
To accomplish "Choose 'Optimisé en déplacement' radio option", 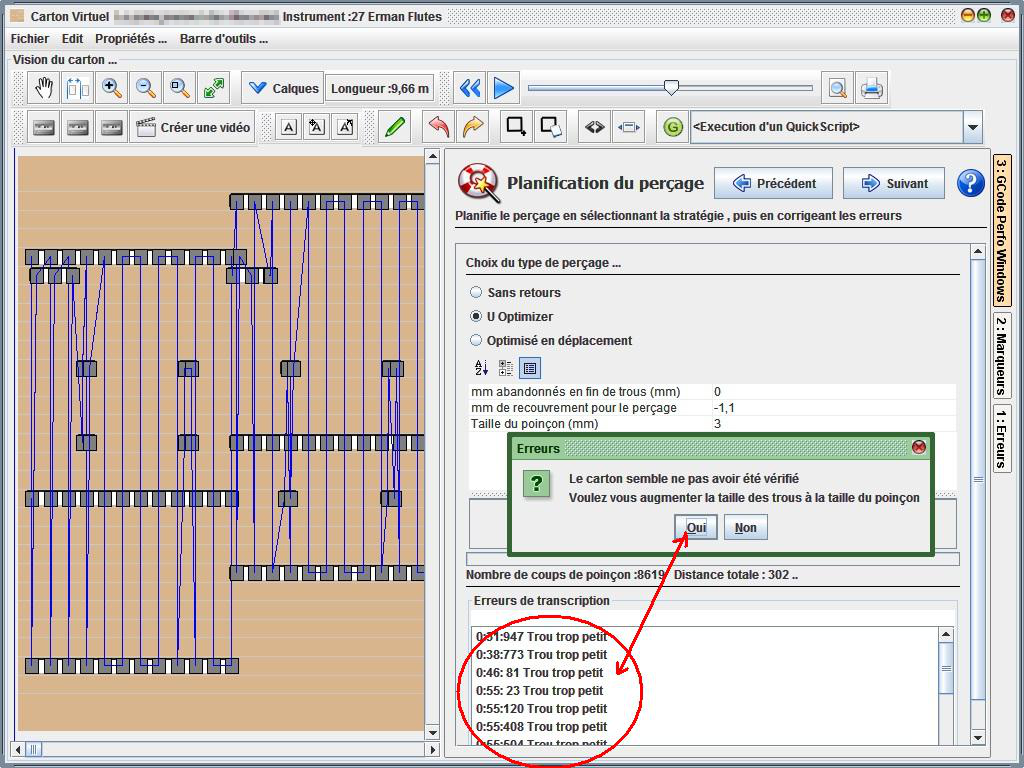I will (477, 341).
